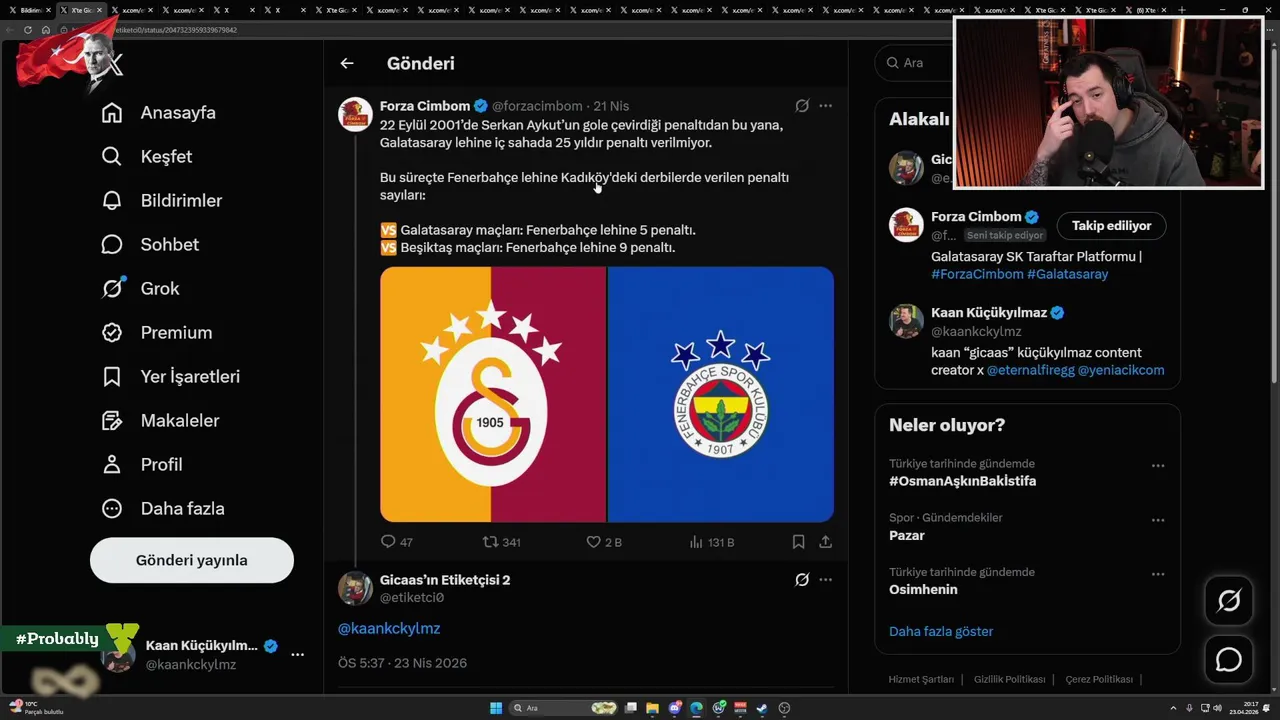Open Grok from the sidebar
Viewport: 1280px width, 720px height.
point(140,289)
